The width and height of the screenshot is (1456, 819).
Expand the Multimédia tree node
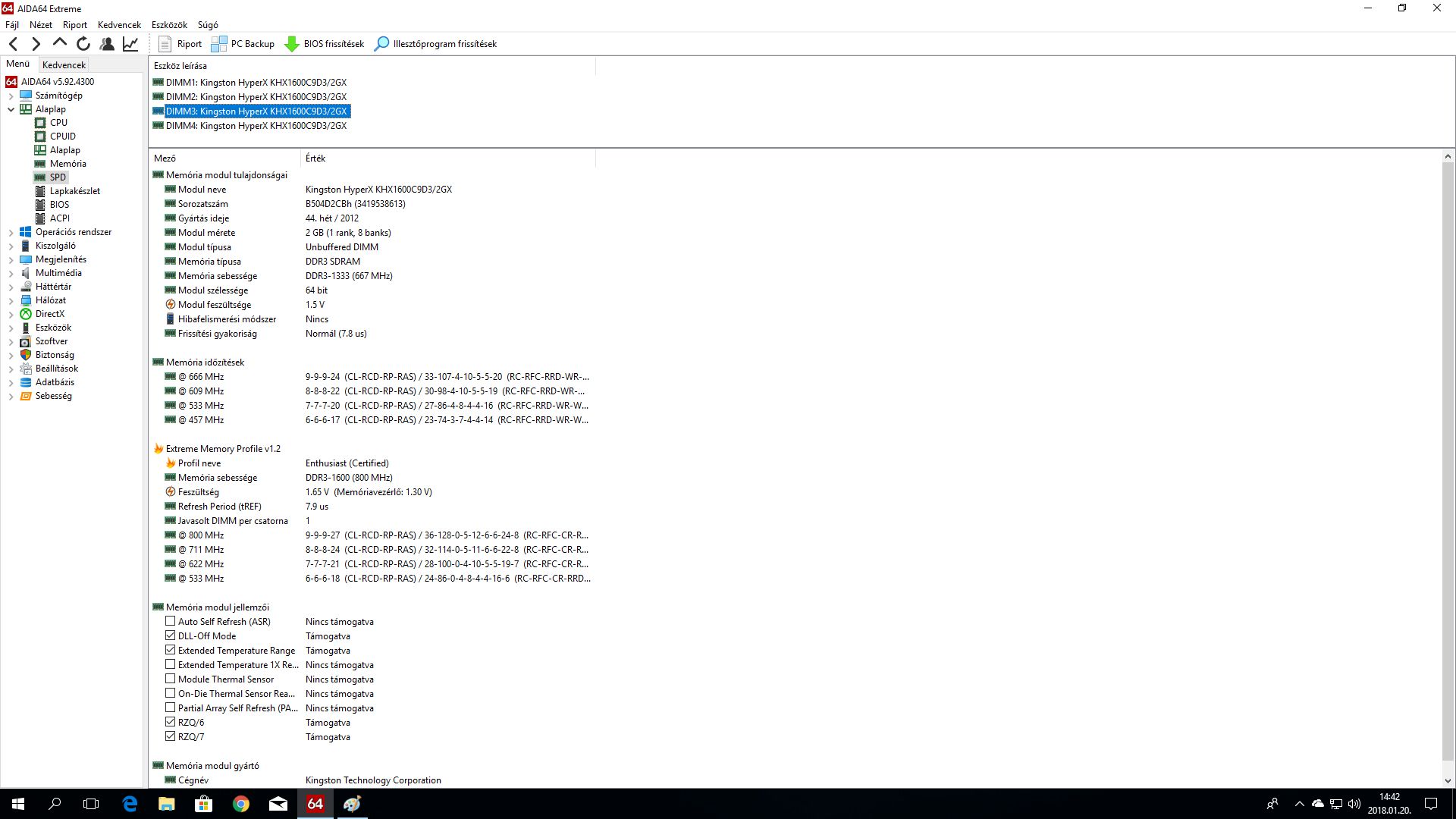click(11, 274)
